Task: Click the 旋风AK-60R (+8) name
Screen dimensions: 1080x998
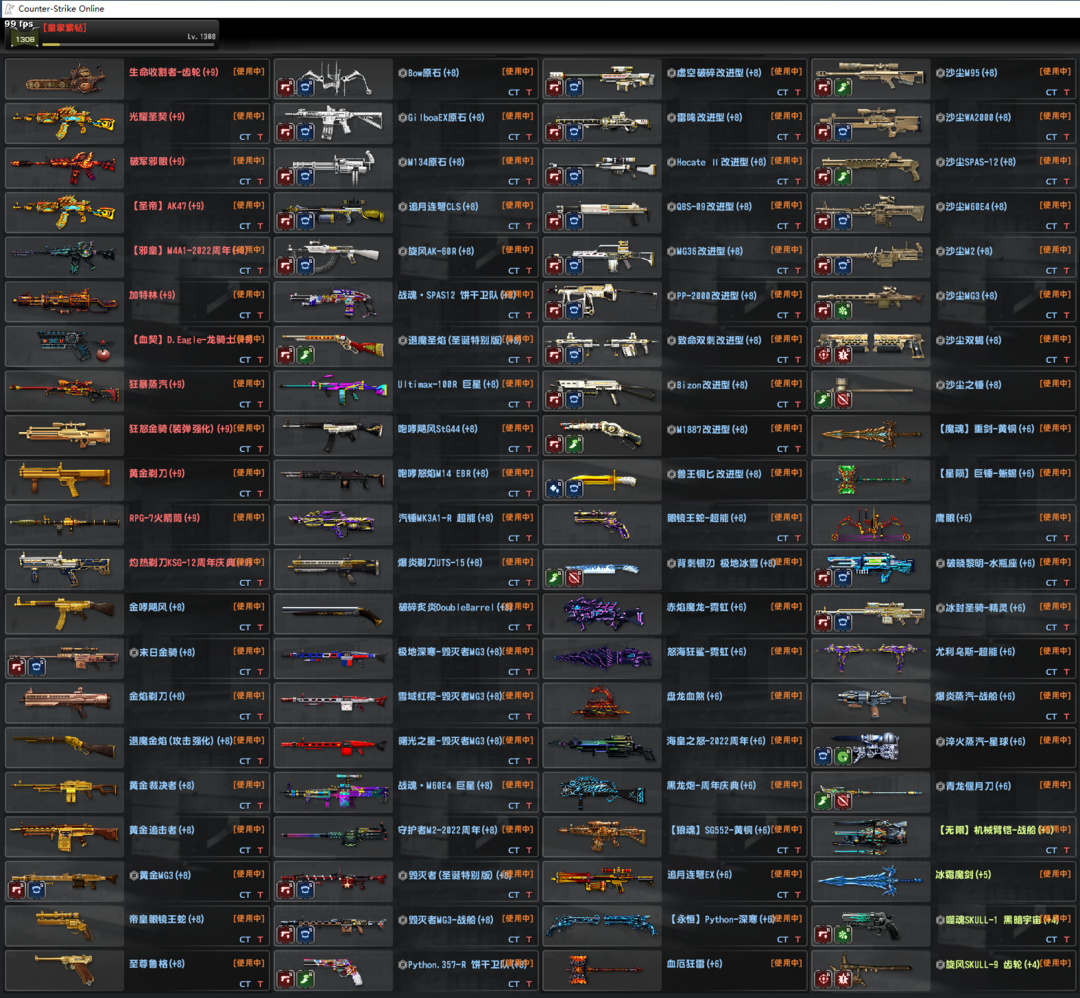Action: pyautogui.click(x=441, y=251)
